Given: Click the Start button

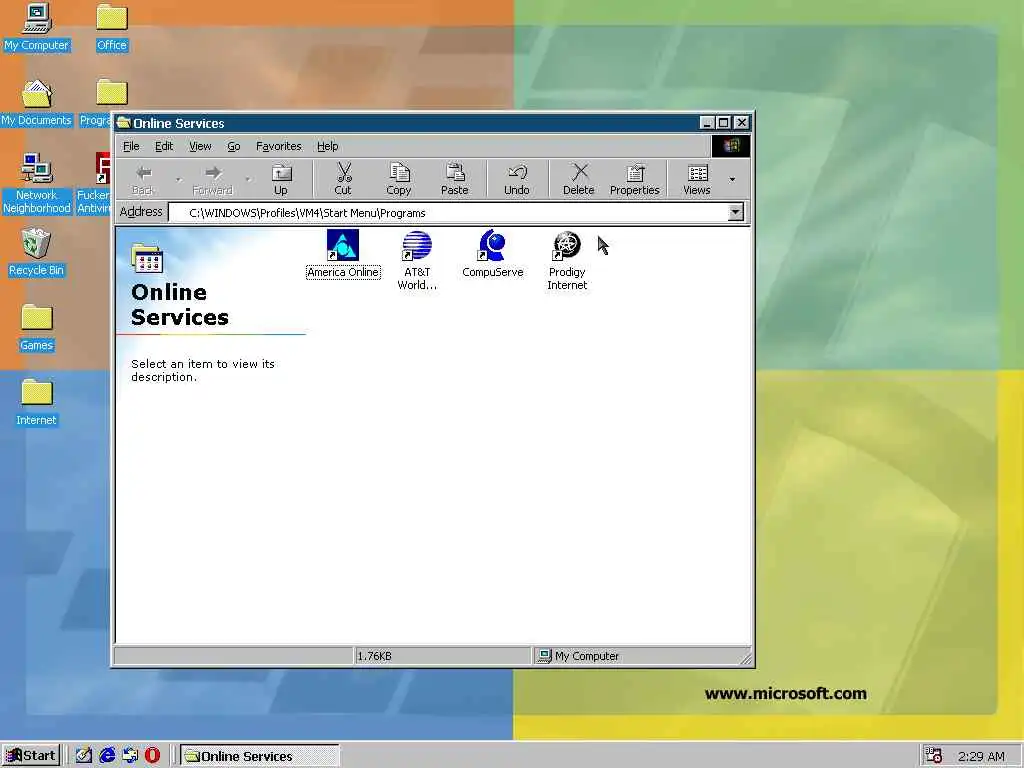Looking at the screenshot, I should (x=31, y=756).
